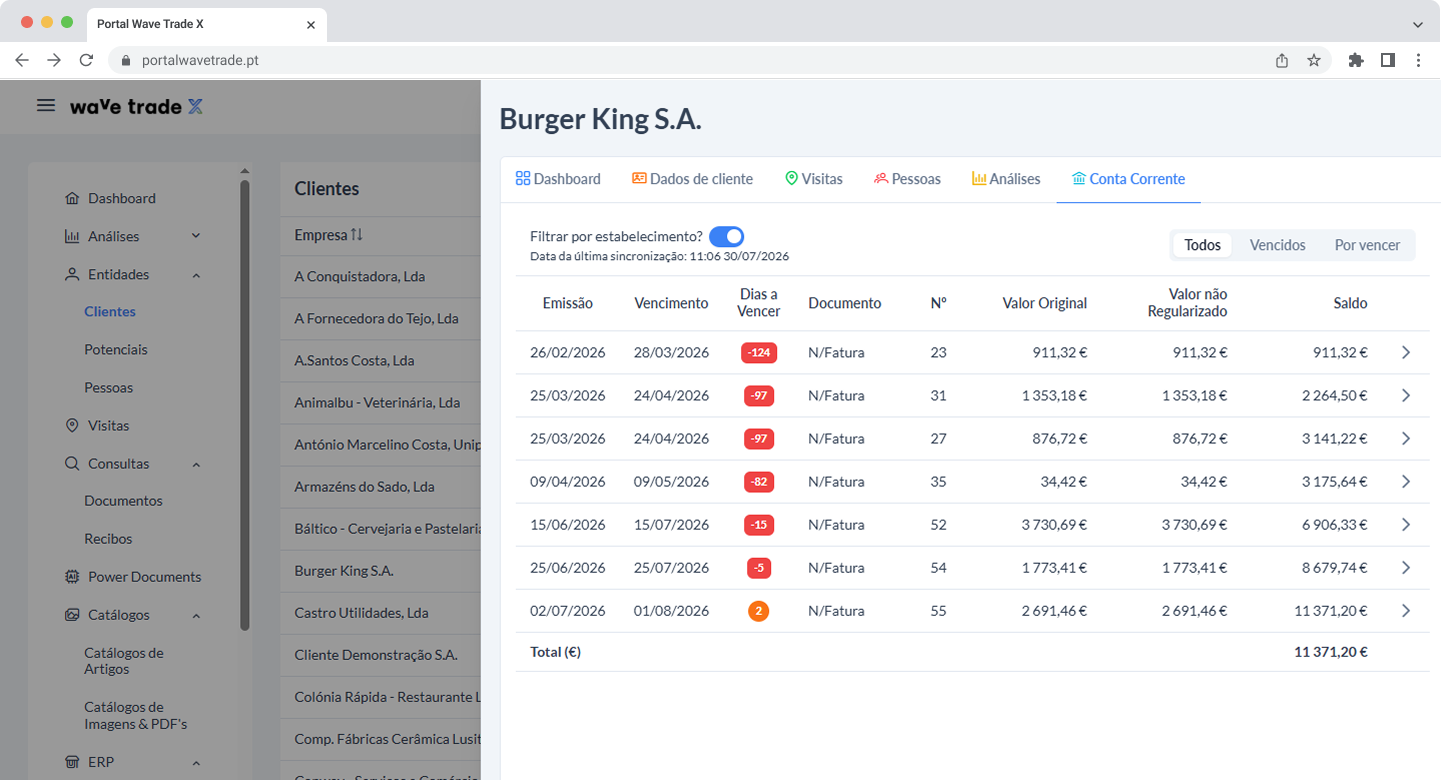
Task: Open client Armazéns do Sado, Lda
Action: 364,486
